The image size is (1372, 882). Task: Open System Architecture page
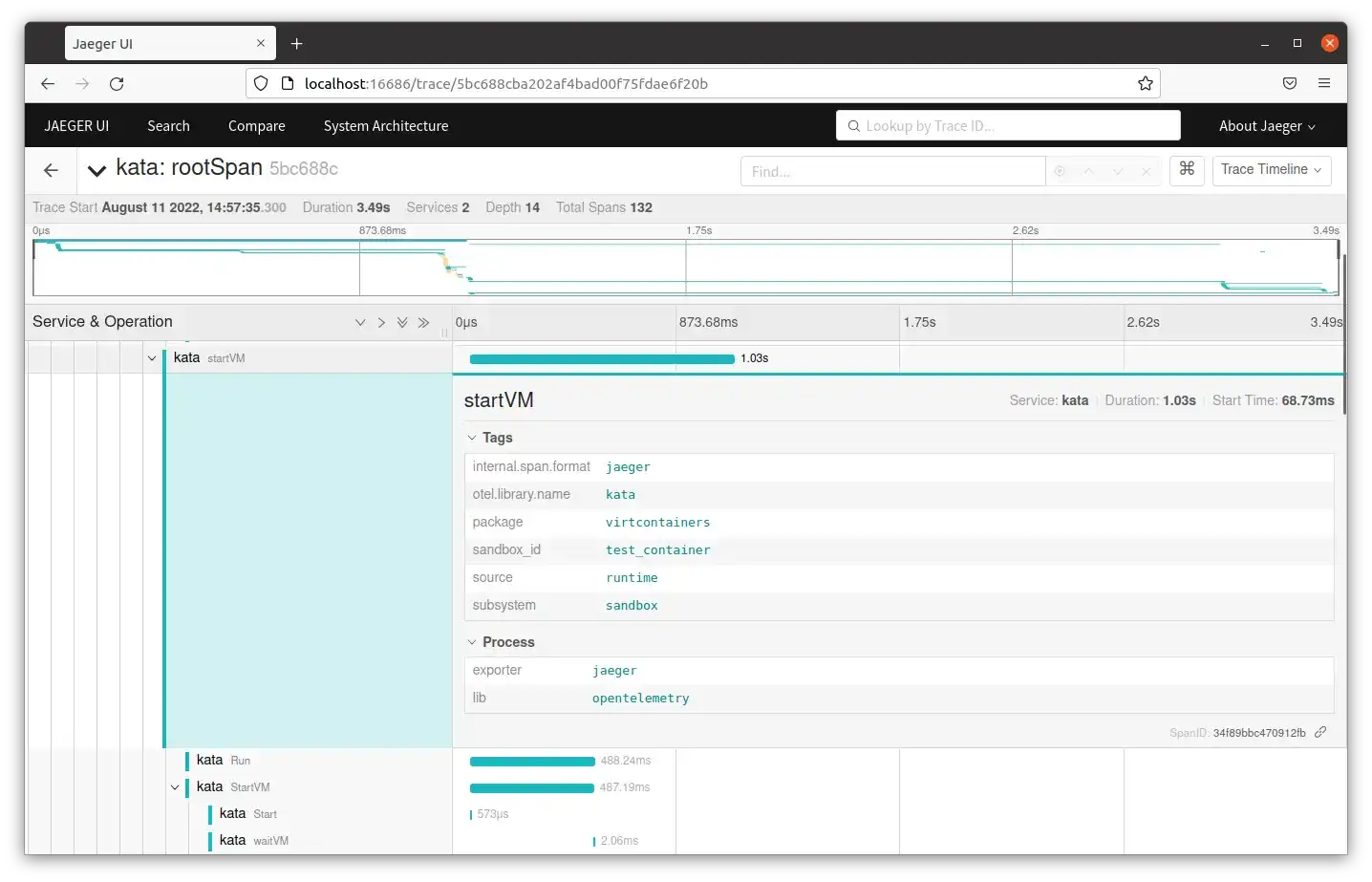tap(385, 126)
